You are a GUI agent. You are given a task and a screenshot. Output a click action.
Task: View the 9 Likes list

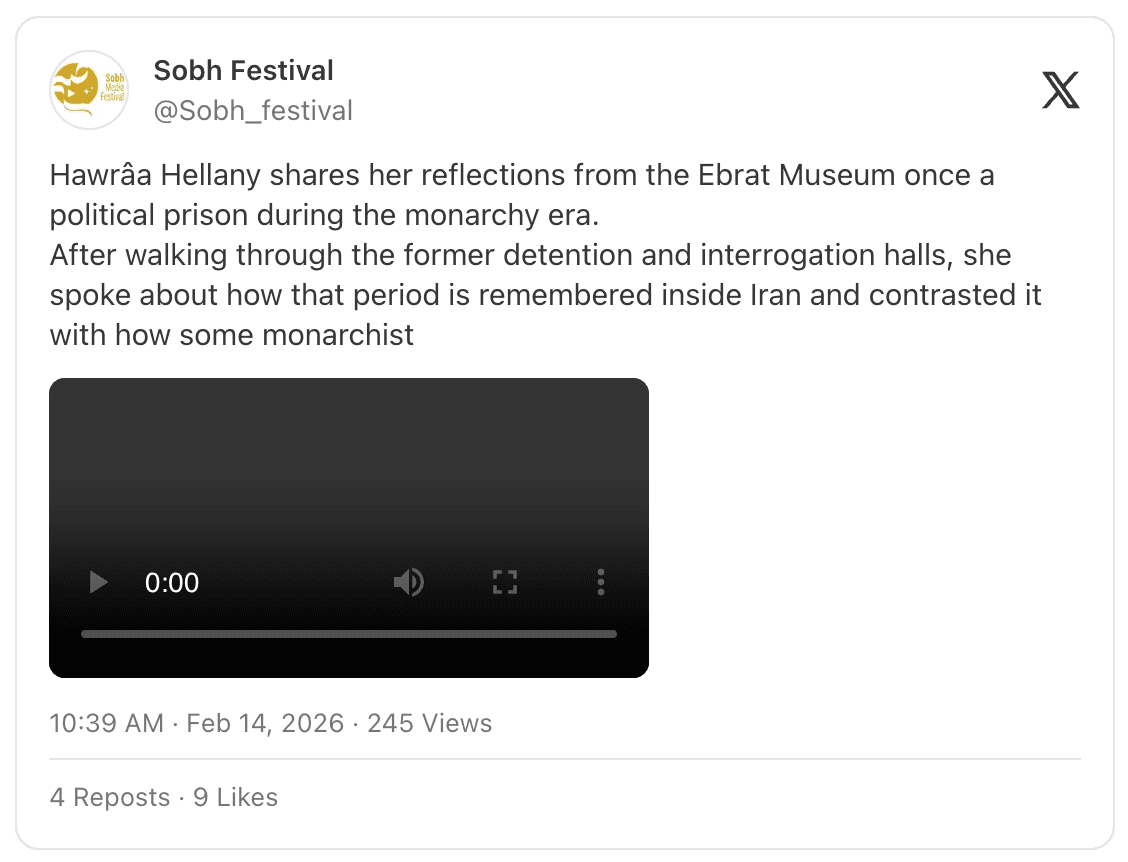coord(235,797)
